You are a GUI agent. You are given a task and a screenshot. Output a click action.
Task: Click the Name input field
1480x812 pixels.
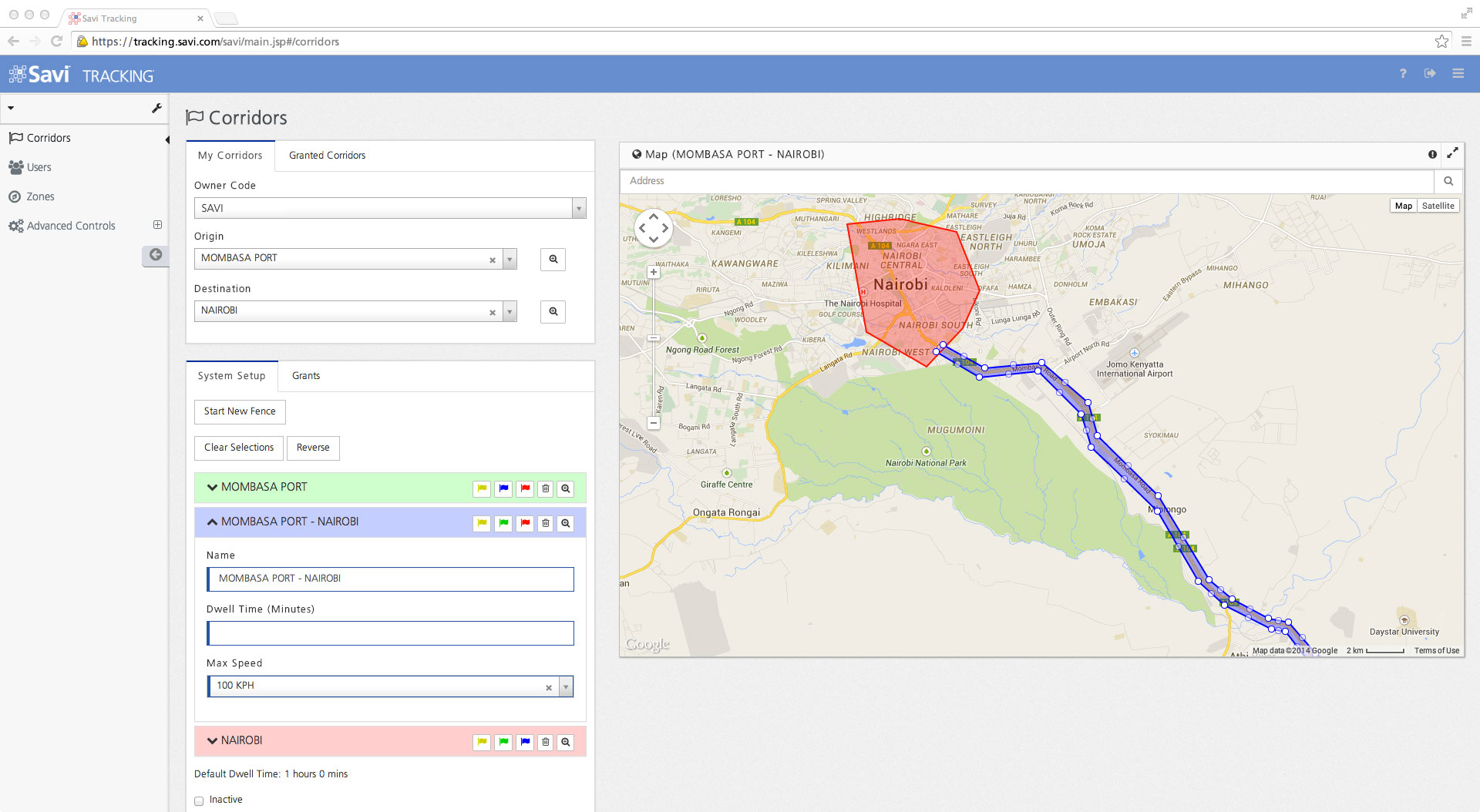pyautogui.click(x=391, y=579)
